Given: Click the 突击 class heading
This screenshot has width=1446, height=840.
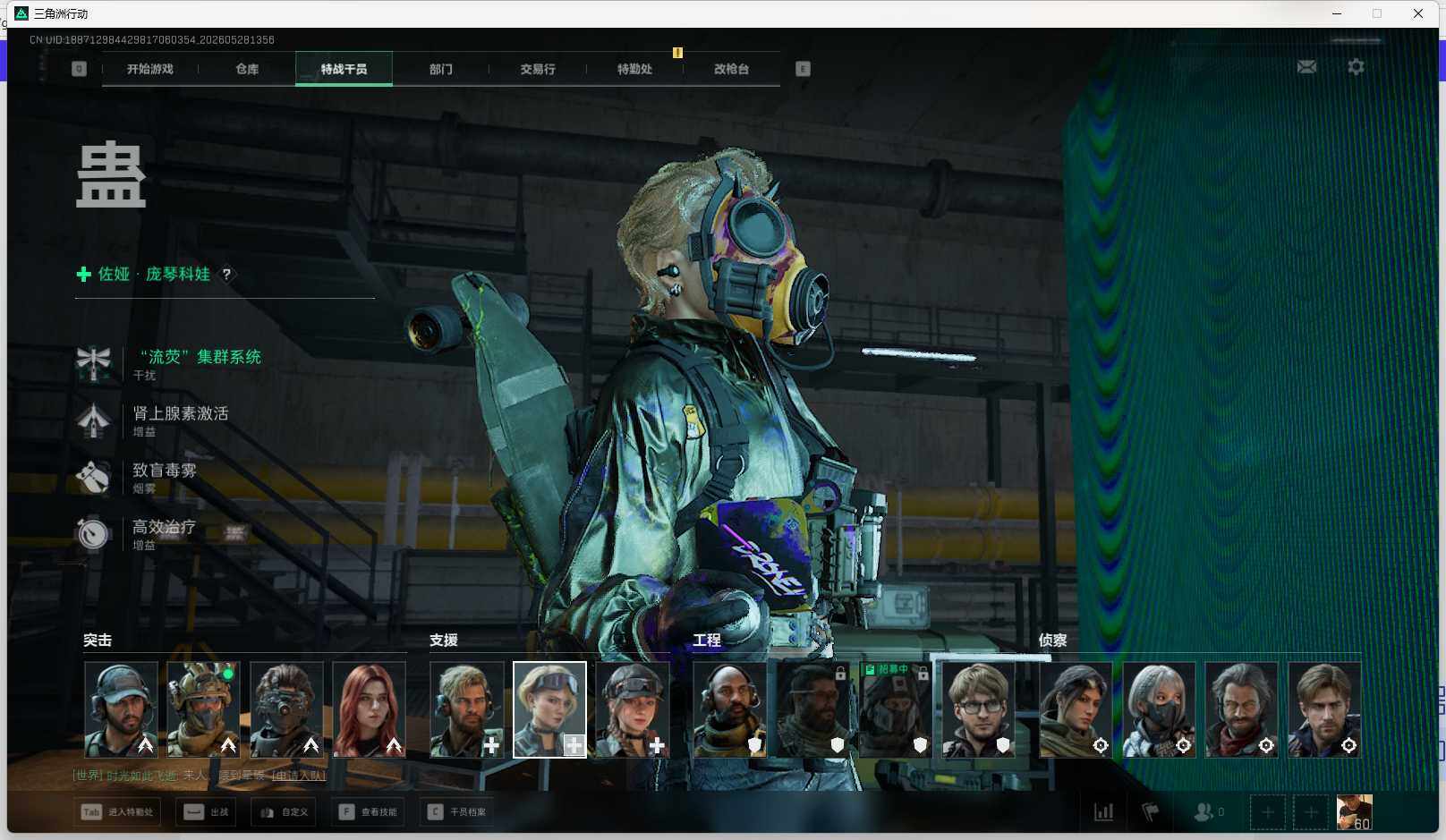Looking at the screenshot, I should click(98, 641).
